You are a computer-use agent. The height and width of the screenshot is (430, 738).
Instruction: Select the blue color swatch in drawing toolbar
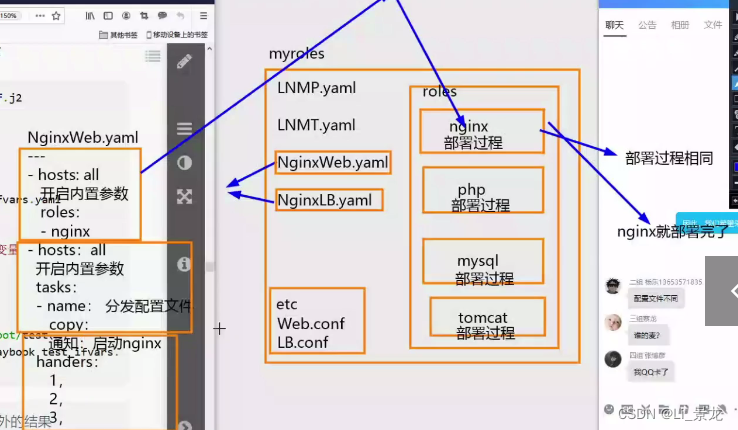click(x=735, y=167)
